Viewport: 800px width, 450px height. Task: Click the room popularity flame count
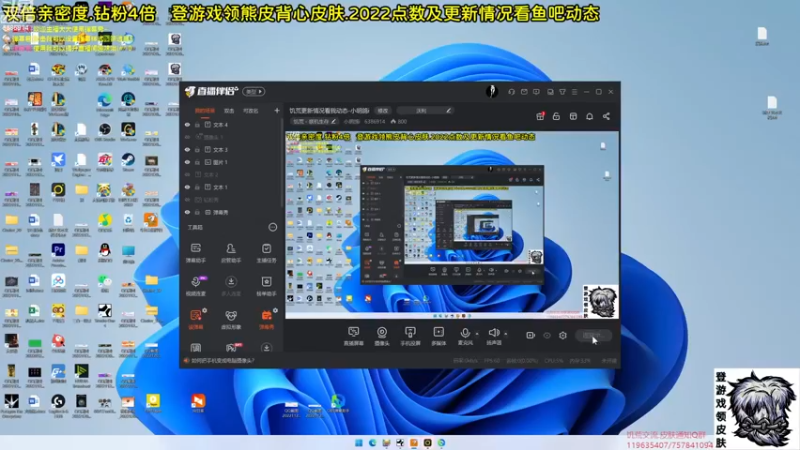tap(399, 121)
